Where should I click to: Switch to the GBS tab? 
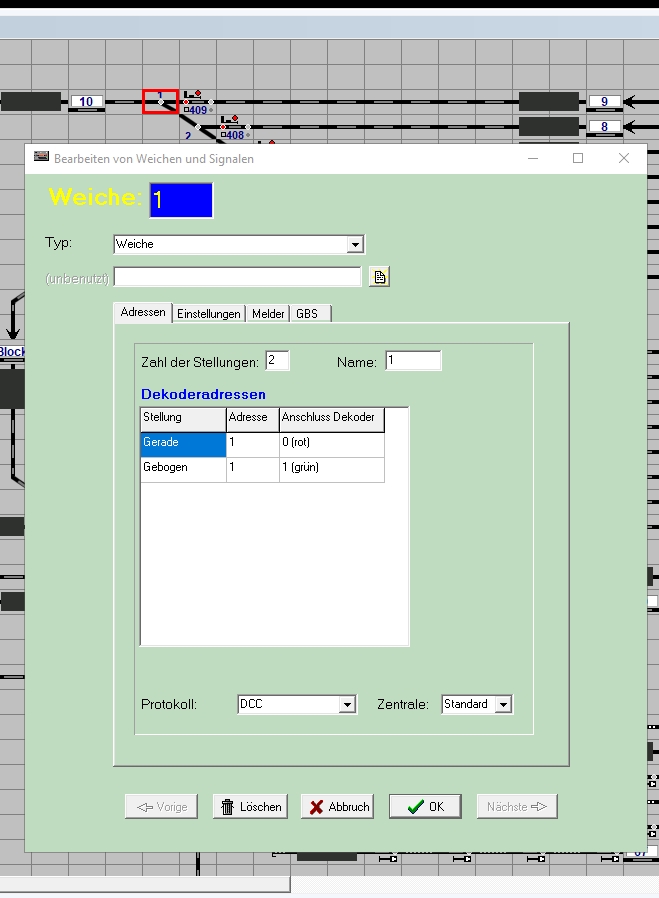pyautogui.click(x=307, y=314)
